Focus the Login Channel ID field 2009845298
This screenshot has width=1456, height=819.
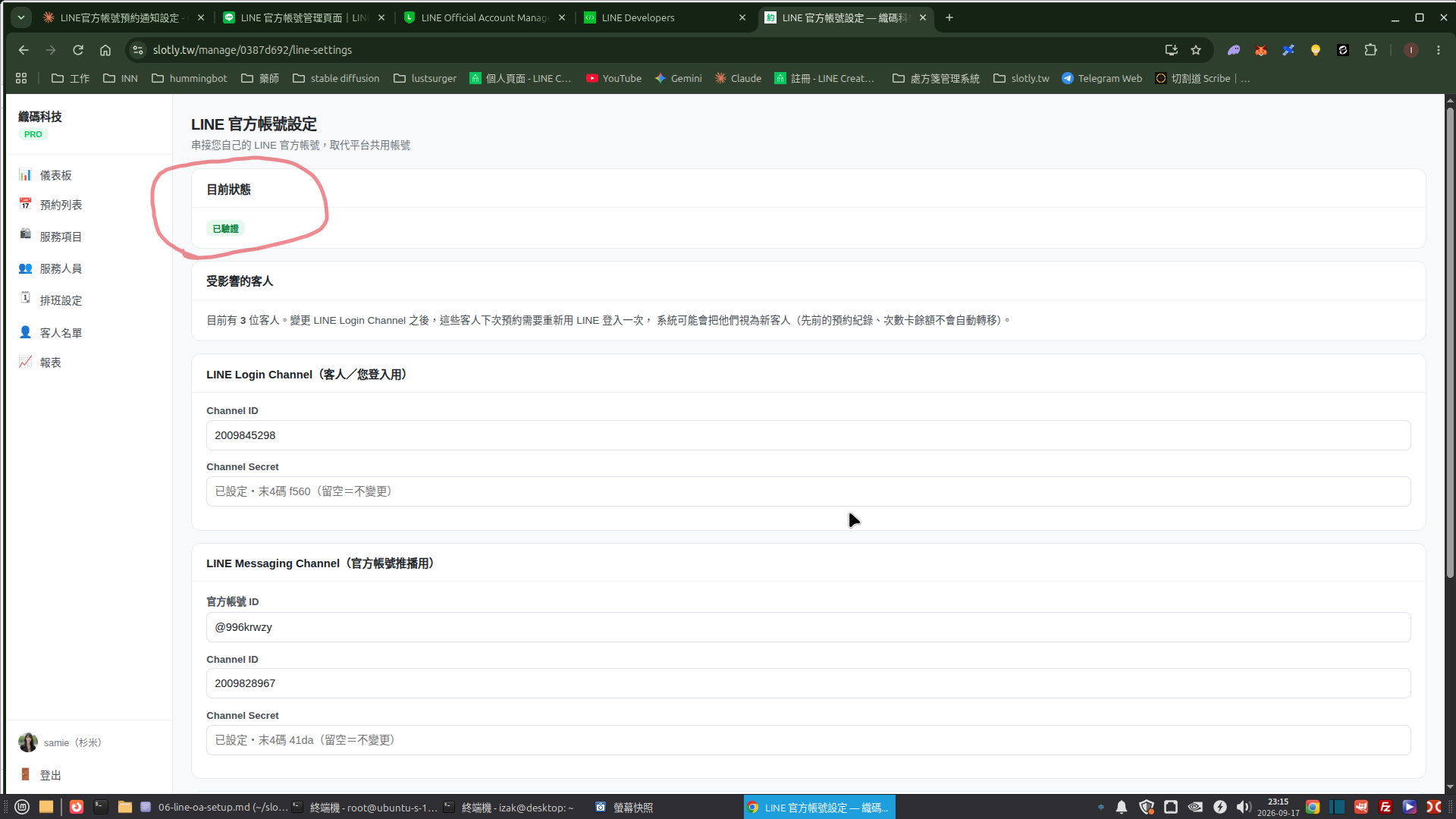(808, 435)
